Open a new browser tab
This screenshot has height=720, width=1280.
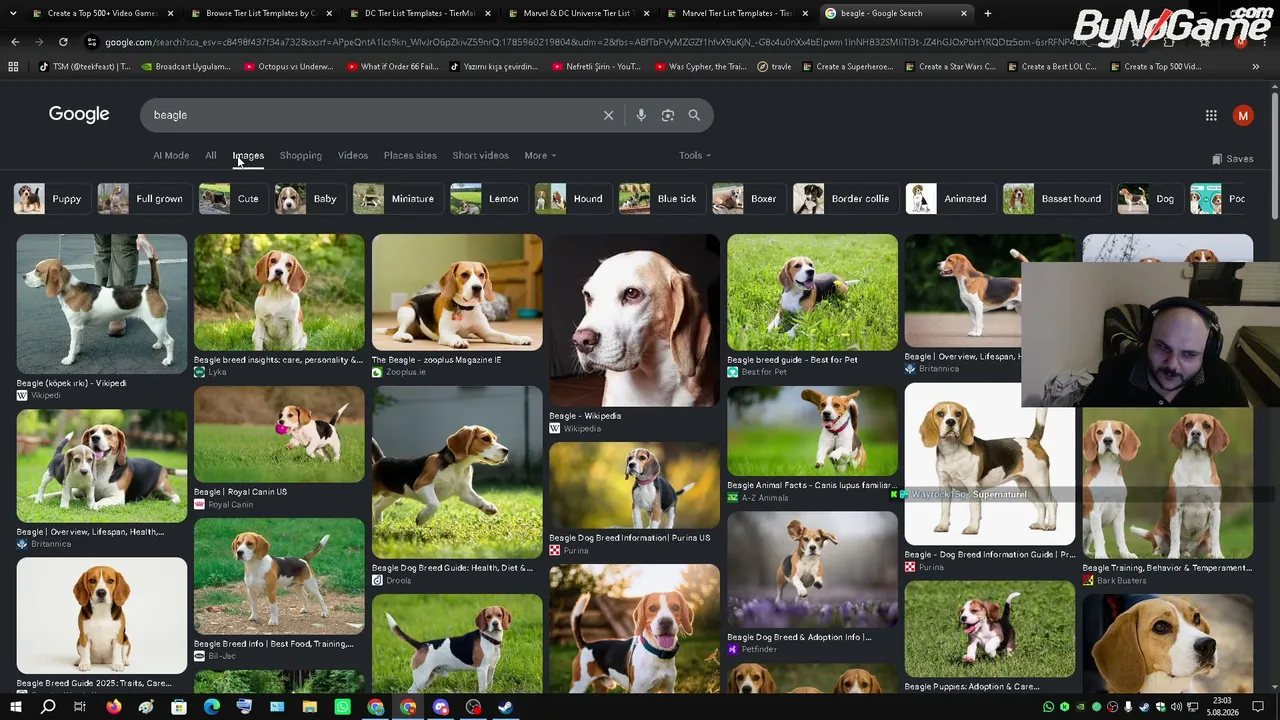(988, 13)
